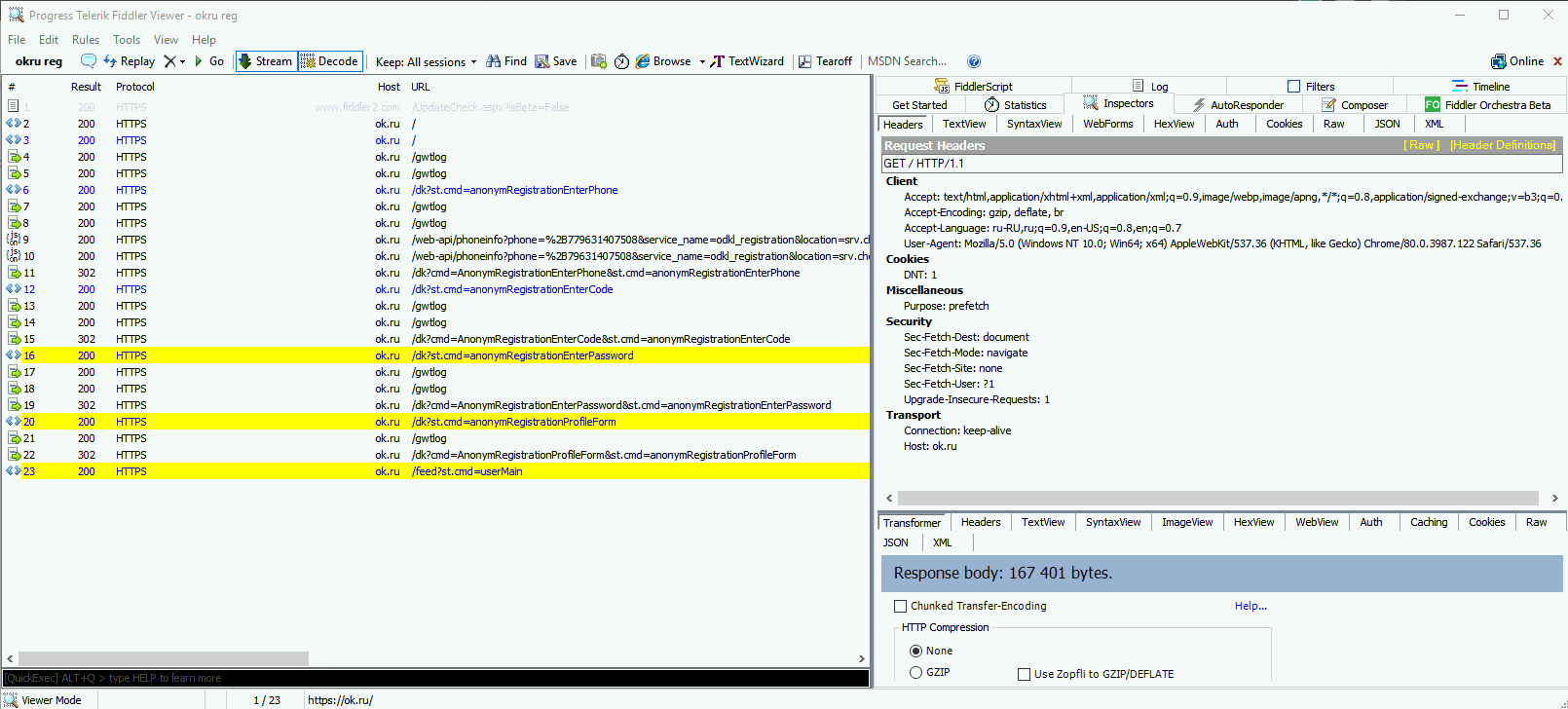
Task: Open the File menu
Action: [17, 40]
